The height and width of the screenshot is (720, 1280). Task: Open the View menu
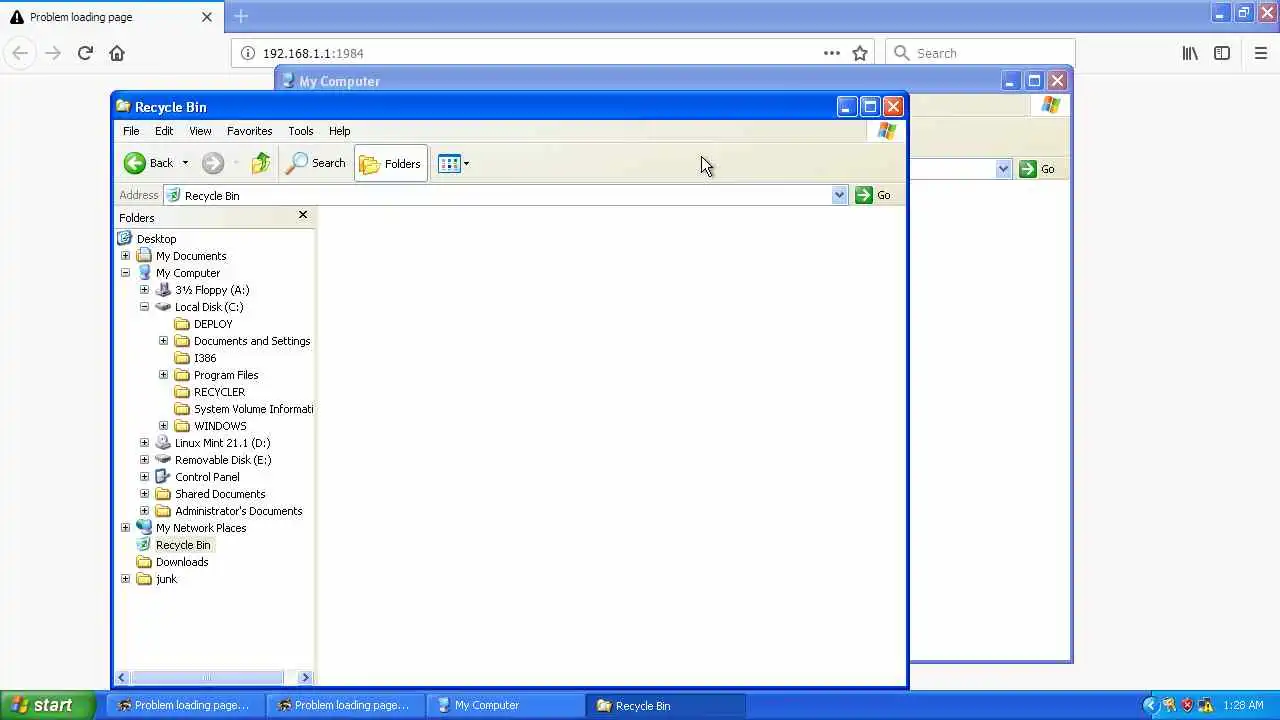[200, 131]
